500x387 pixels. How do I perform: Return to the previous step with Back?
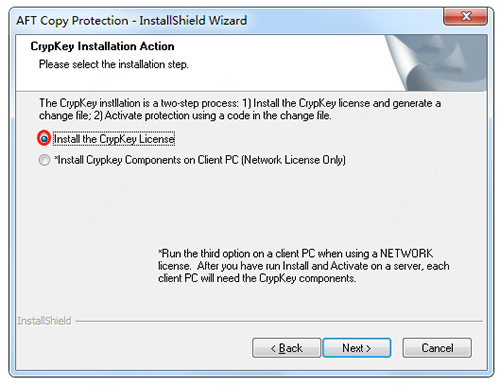[x=286, y=348]
